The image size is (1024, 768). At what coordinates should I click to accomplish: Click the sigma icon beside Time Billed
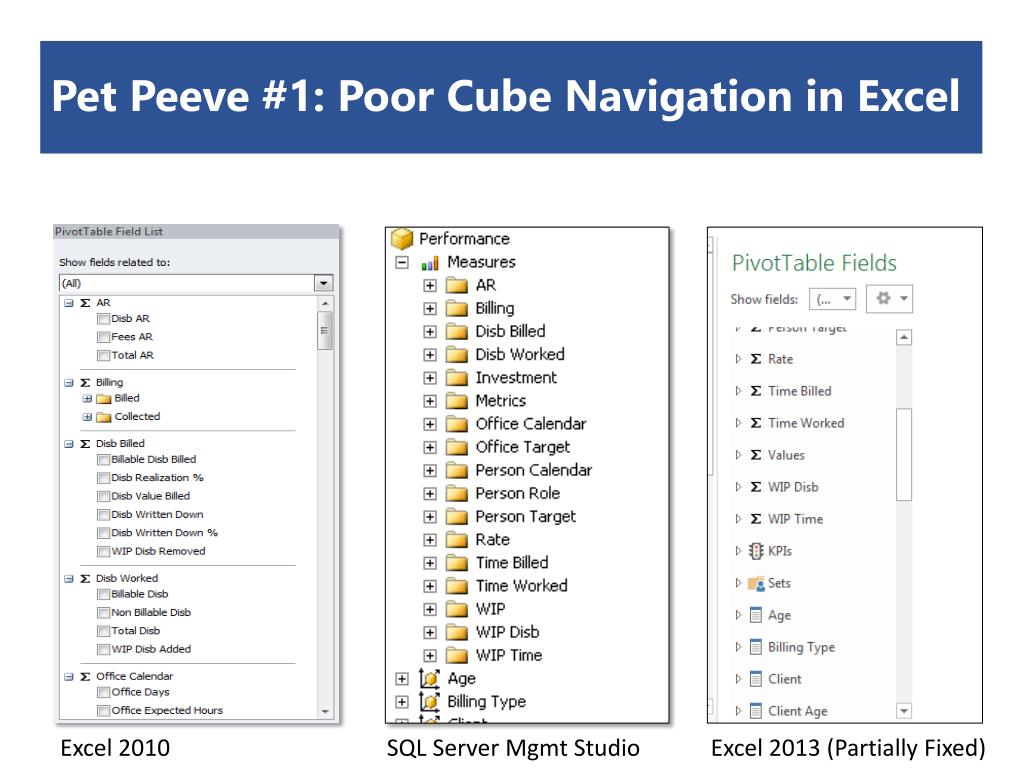tap(756, 391)
